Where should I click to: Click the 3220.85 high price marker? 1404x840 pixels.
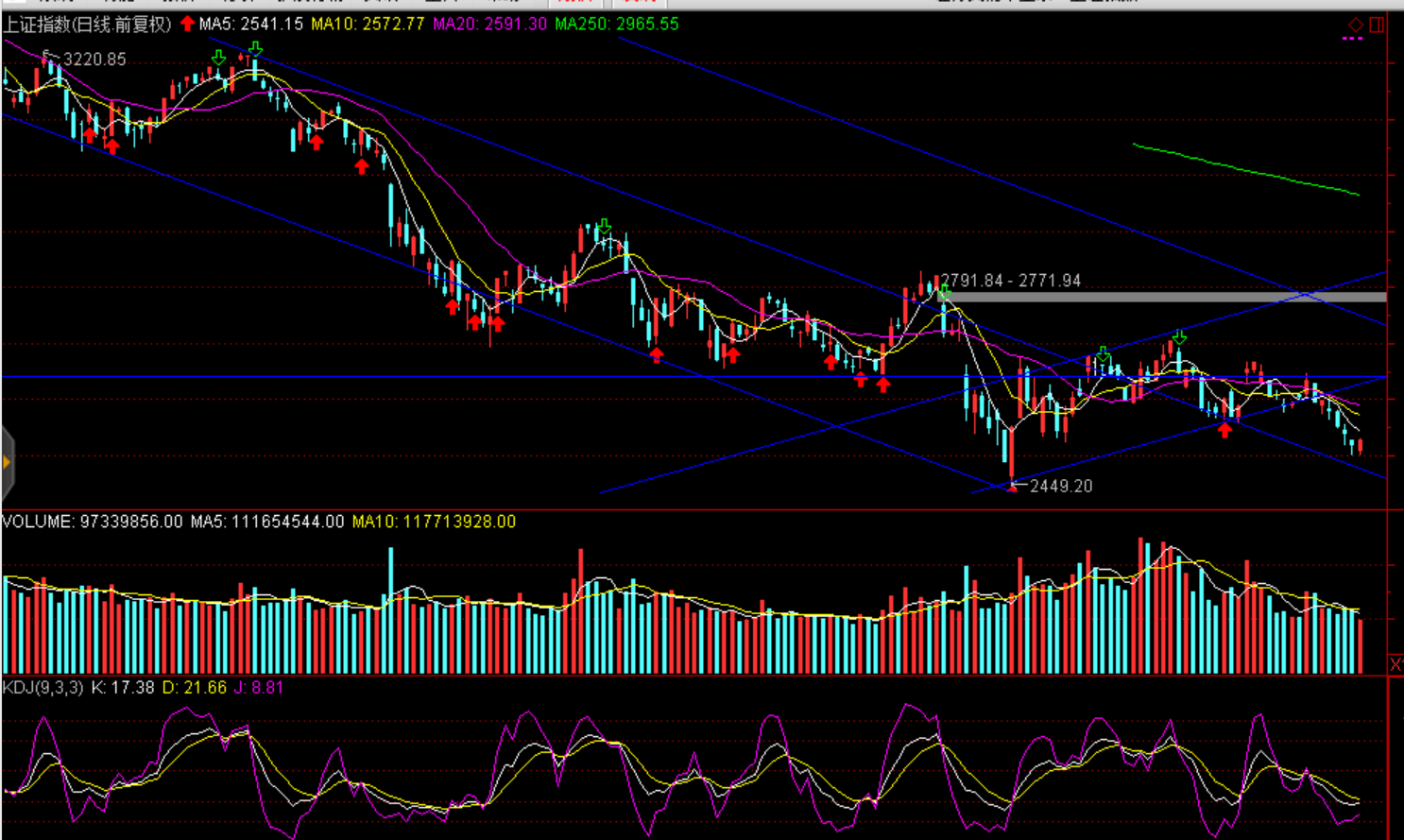[94, 60]
